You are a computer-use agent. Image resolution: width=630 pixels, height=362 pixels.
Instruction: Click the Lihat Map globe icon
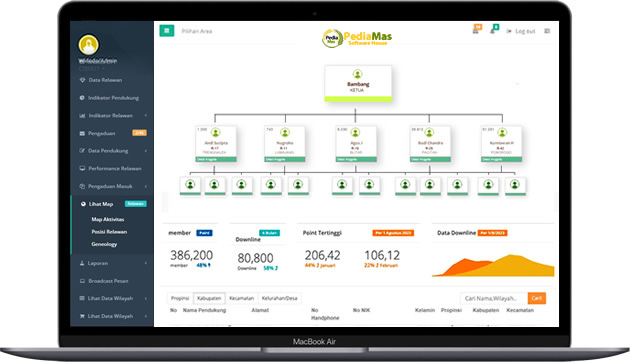[x=83, y=204]
